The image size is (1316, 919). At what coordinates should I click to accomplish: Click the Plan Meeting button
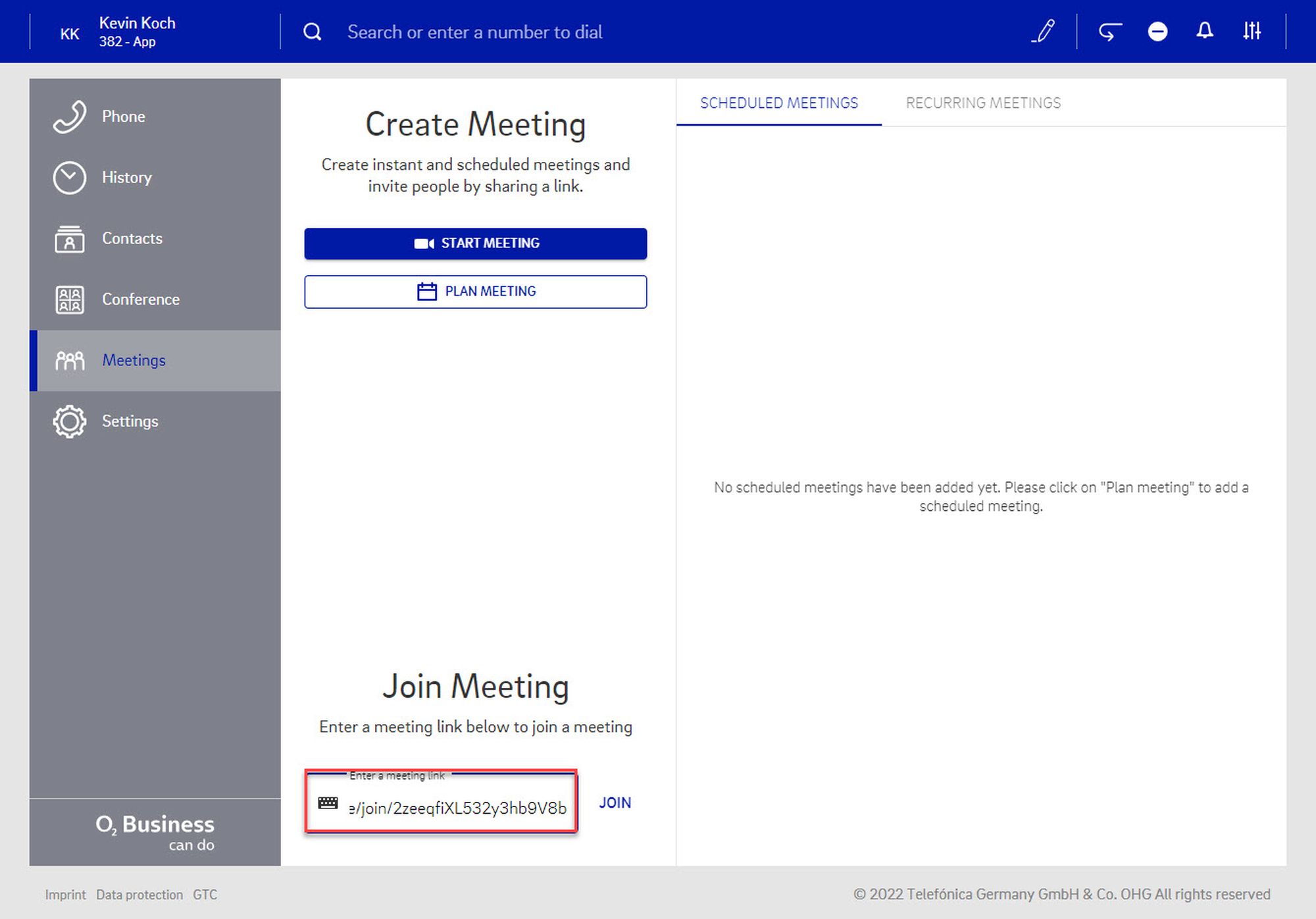pyautogui.click(x=475, y=292)
